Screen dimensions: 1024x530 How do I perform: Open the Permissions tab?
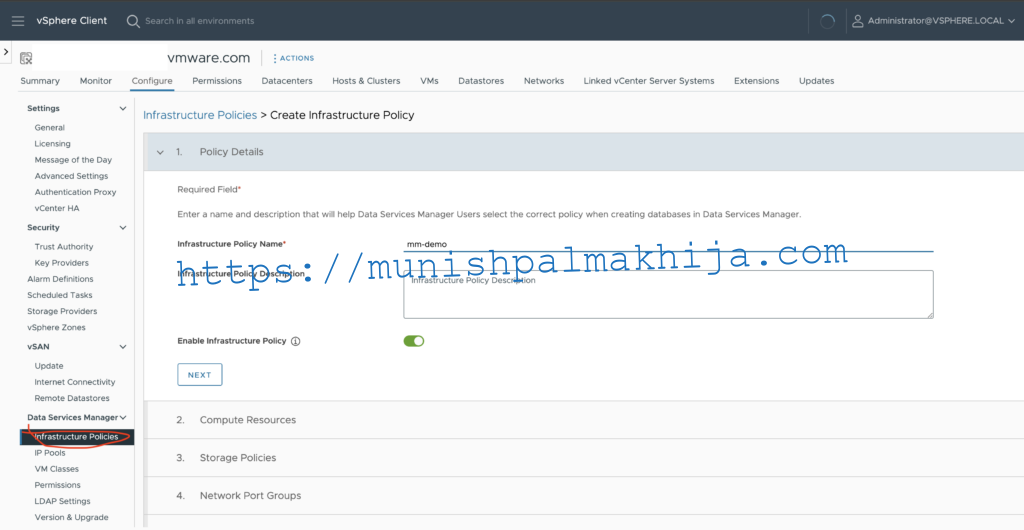coord(217,81)
